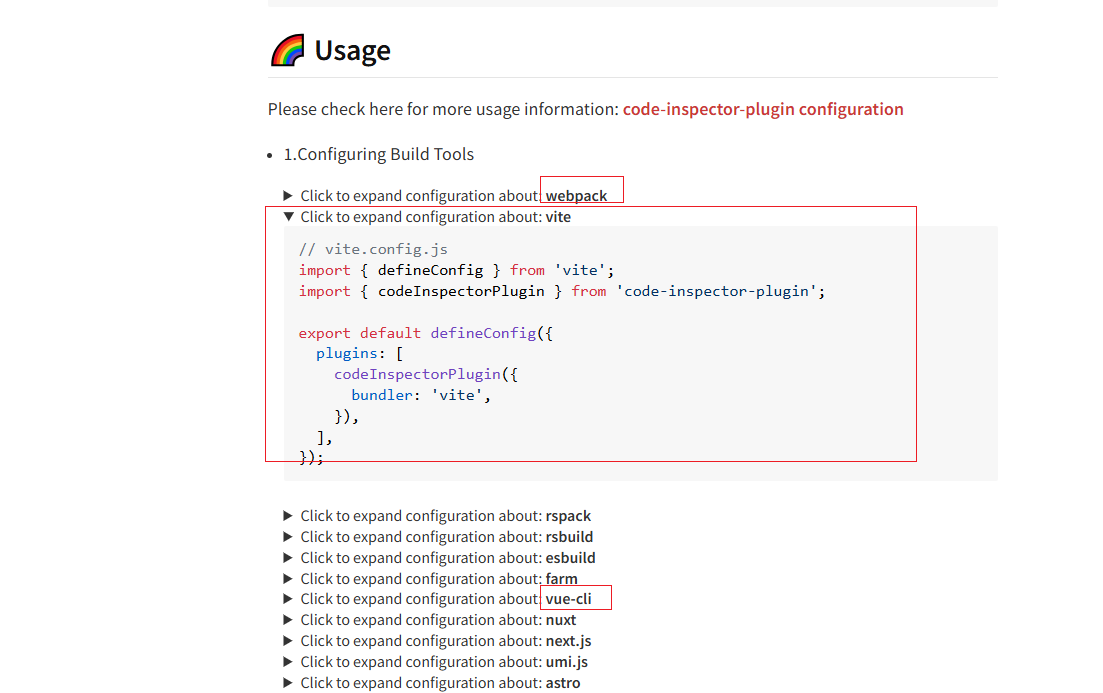Click the codeInspectorPlugin import statement

pyautogui.click(x=560, y=291)
